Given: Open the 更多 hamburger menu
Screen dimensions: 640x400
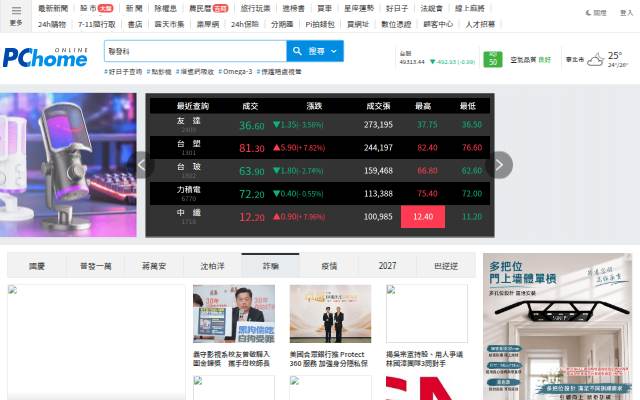Looking at the screenshot, I should tap(16, 16).
